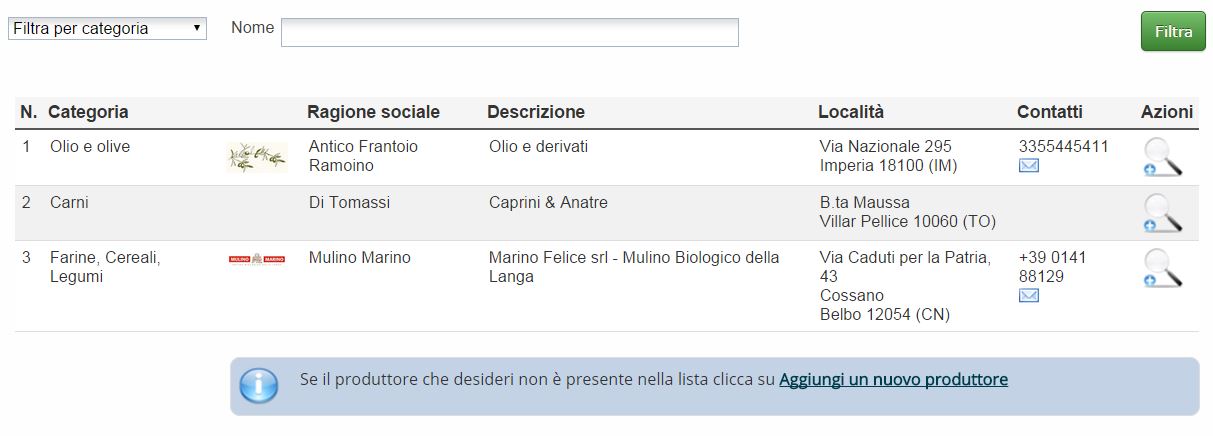Viewport: 1213px width, 436px height.
Task: Click the blue info icon
Action: (x=259, y=385)
